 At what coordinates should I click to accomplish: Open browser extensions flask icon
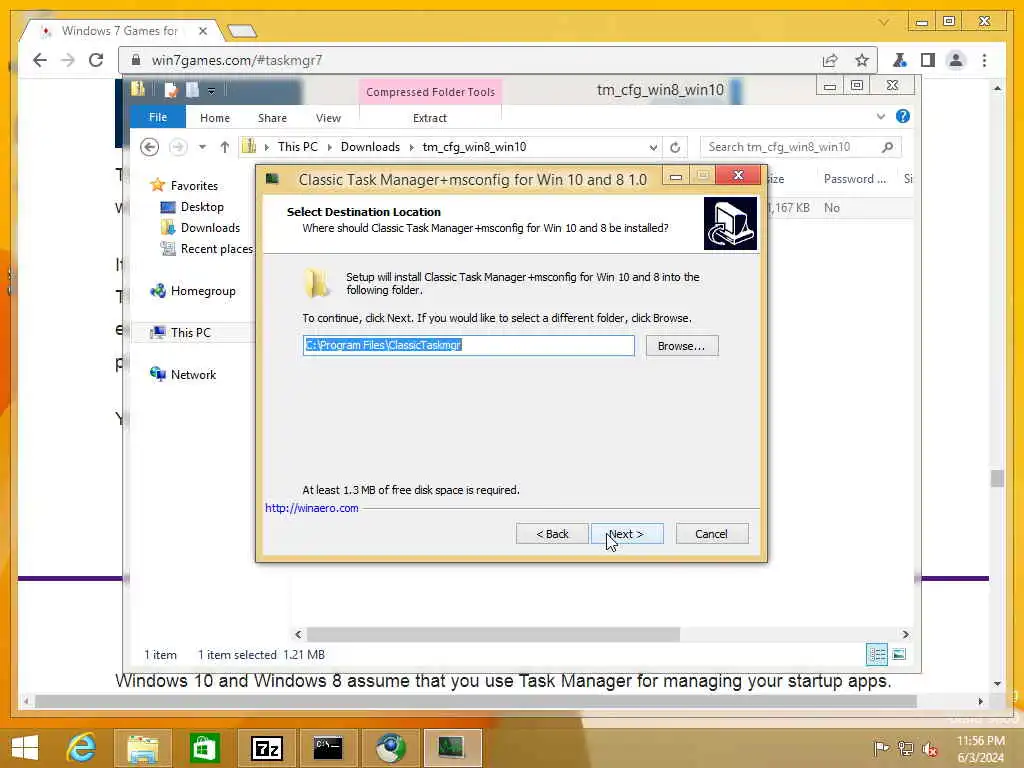tap(899, 60)
